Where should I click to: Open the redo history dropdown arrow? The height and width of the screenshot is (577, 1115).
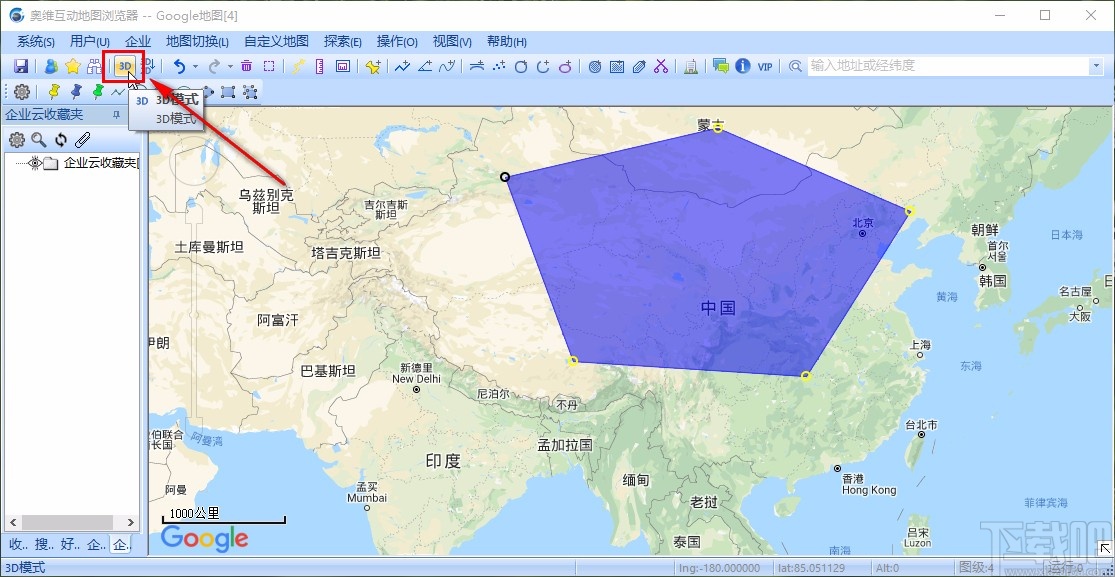(x=230, y=66)
